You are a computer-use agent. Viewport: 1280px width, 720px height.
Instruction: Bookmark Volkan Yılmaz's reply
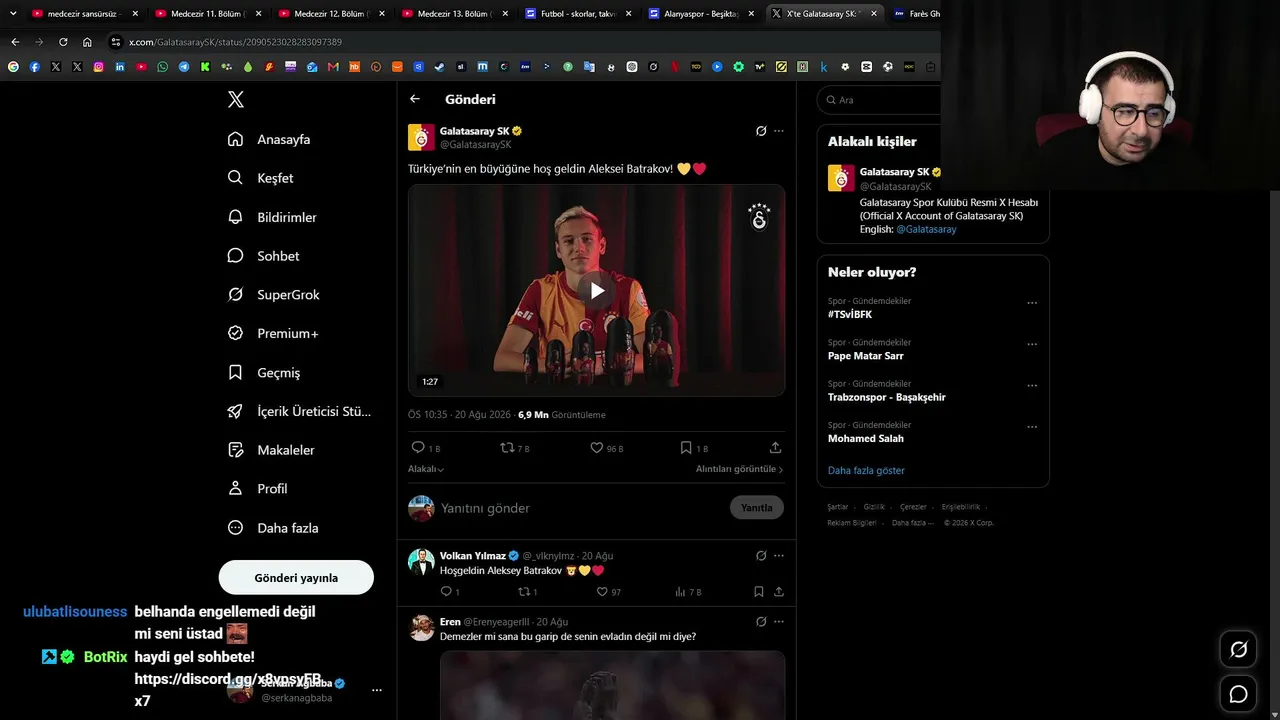[759, 592]
